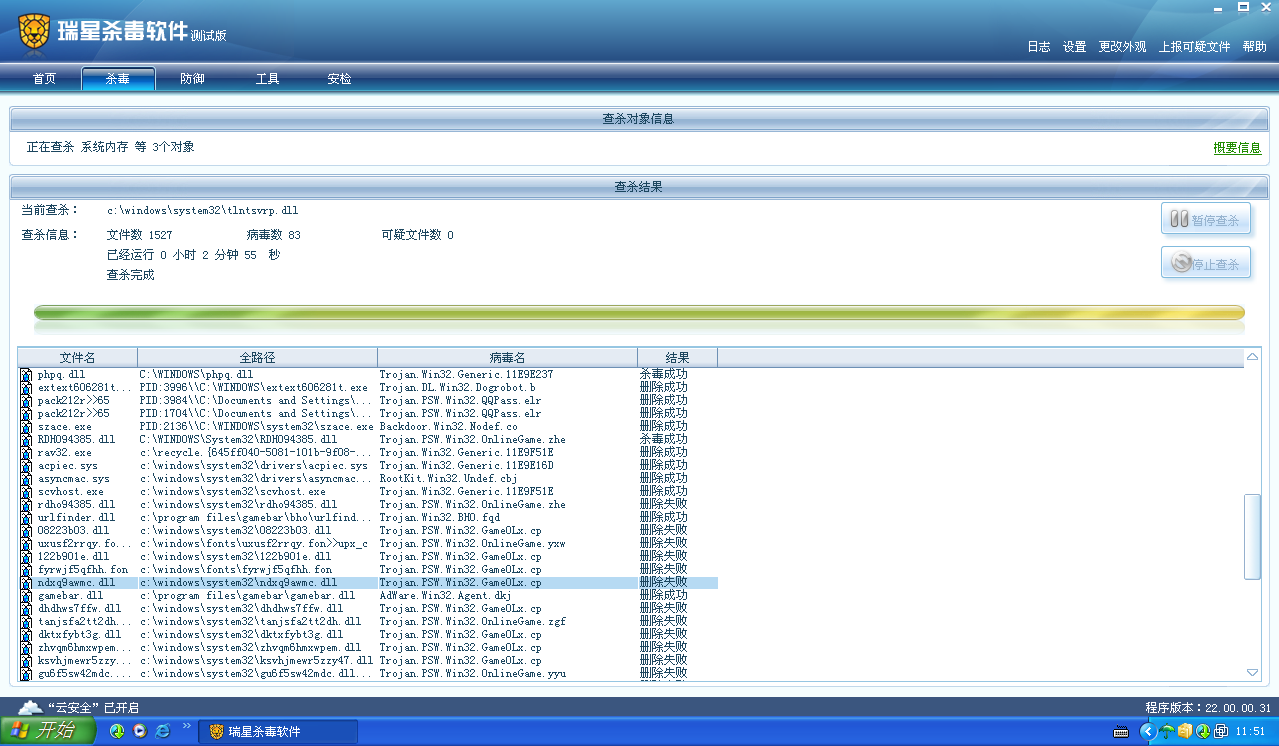Screen dimensions: 1279x746
Task: Click the 程序版本 22.00.00.31 text
Action: [x=1208, y=707]
